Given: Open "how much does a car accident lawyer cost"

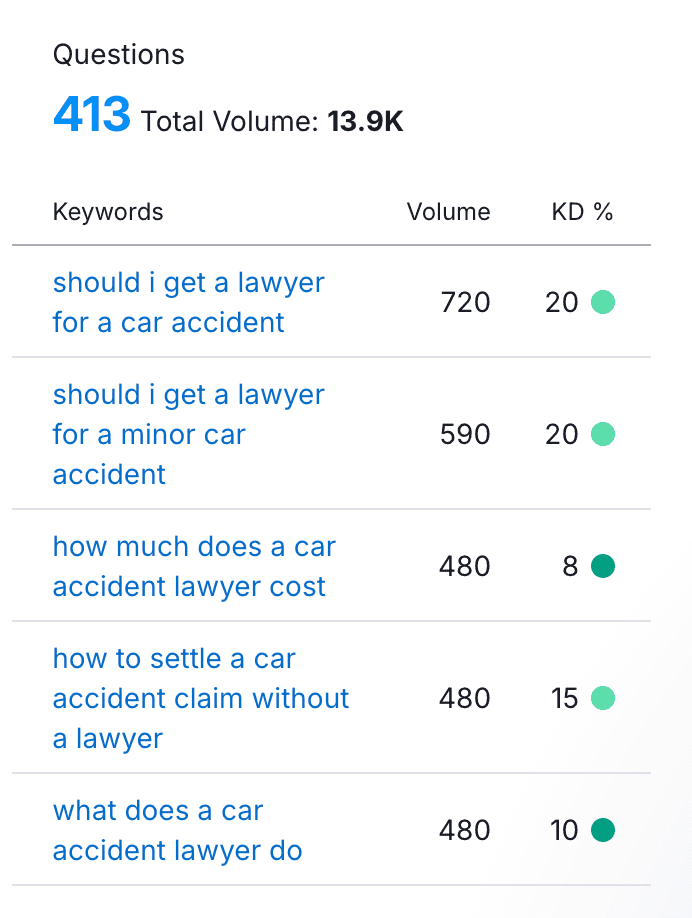Looking at the screenshot, I should [193, 566].
